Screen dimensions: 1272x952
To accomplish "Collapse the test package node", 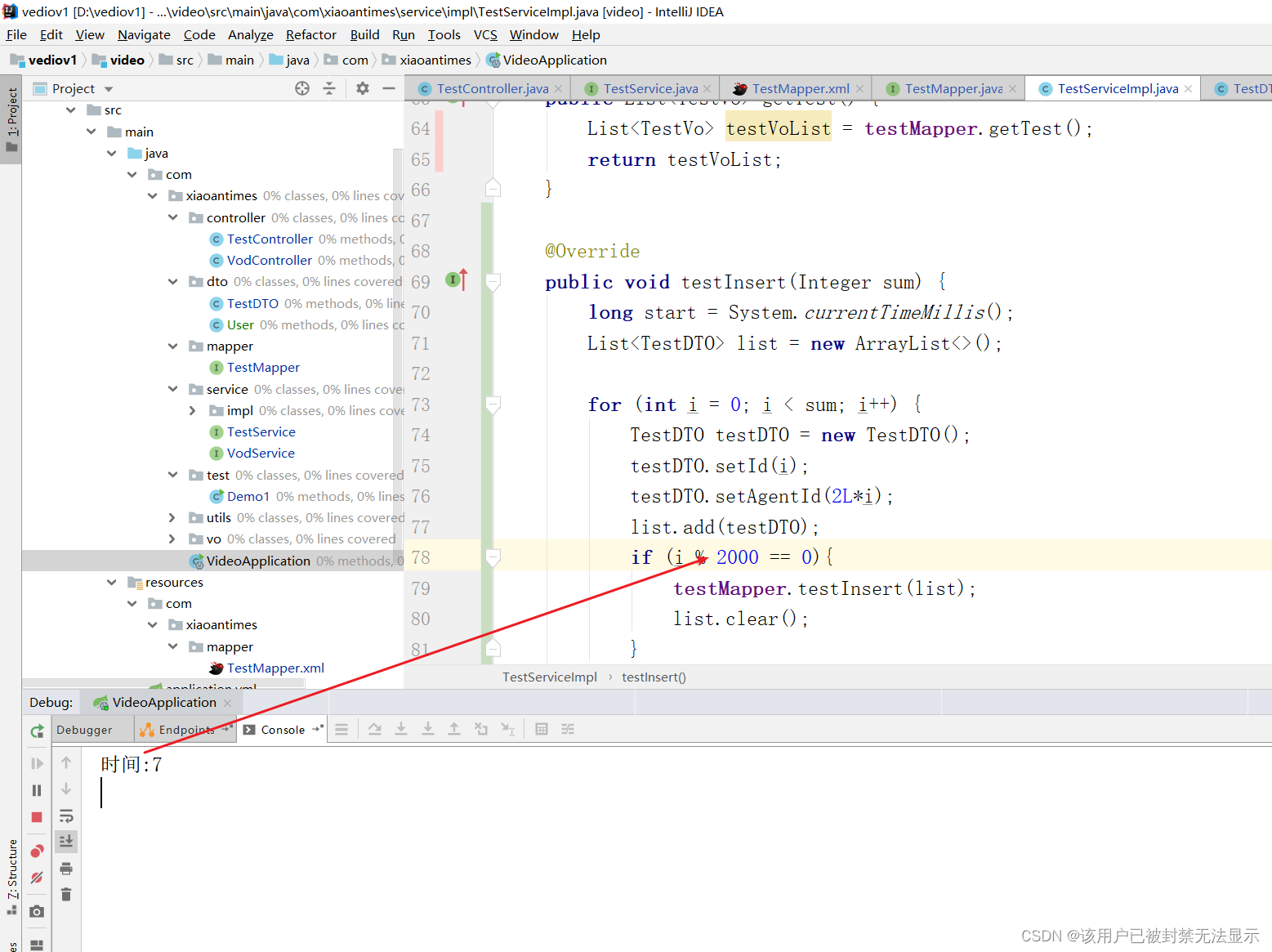I will click(x=172, y=475).
